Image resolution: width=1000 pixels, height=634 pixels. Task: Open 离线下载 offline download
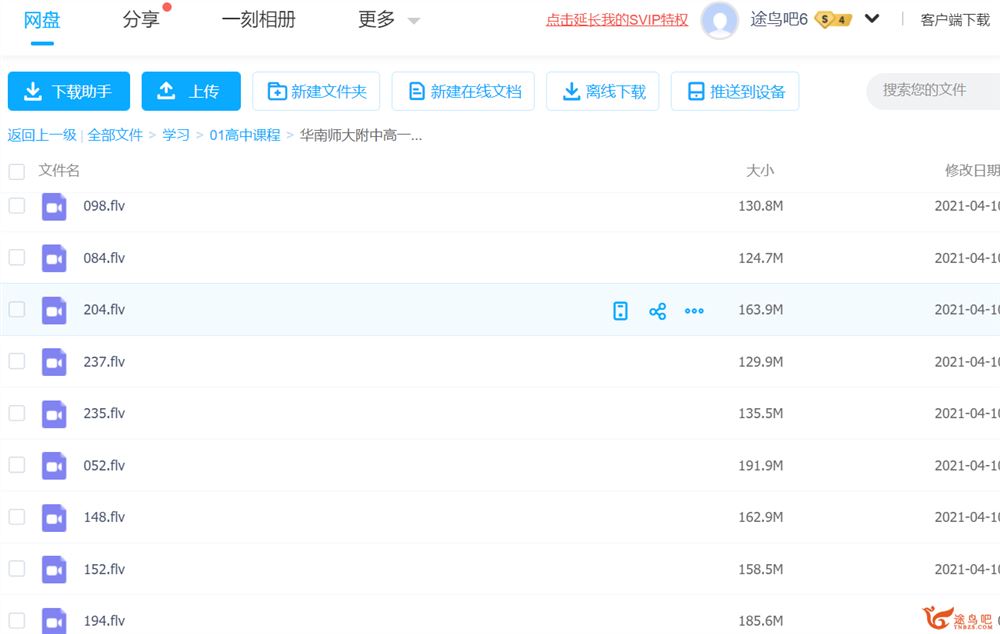point(603,91)
